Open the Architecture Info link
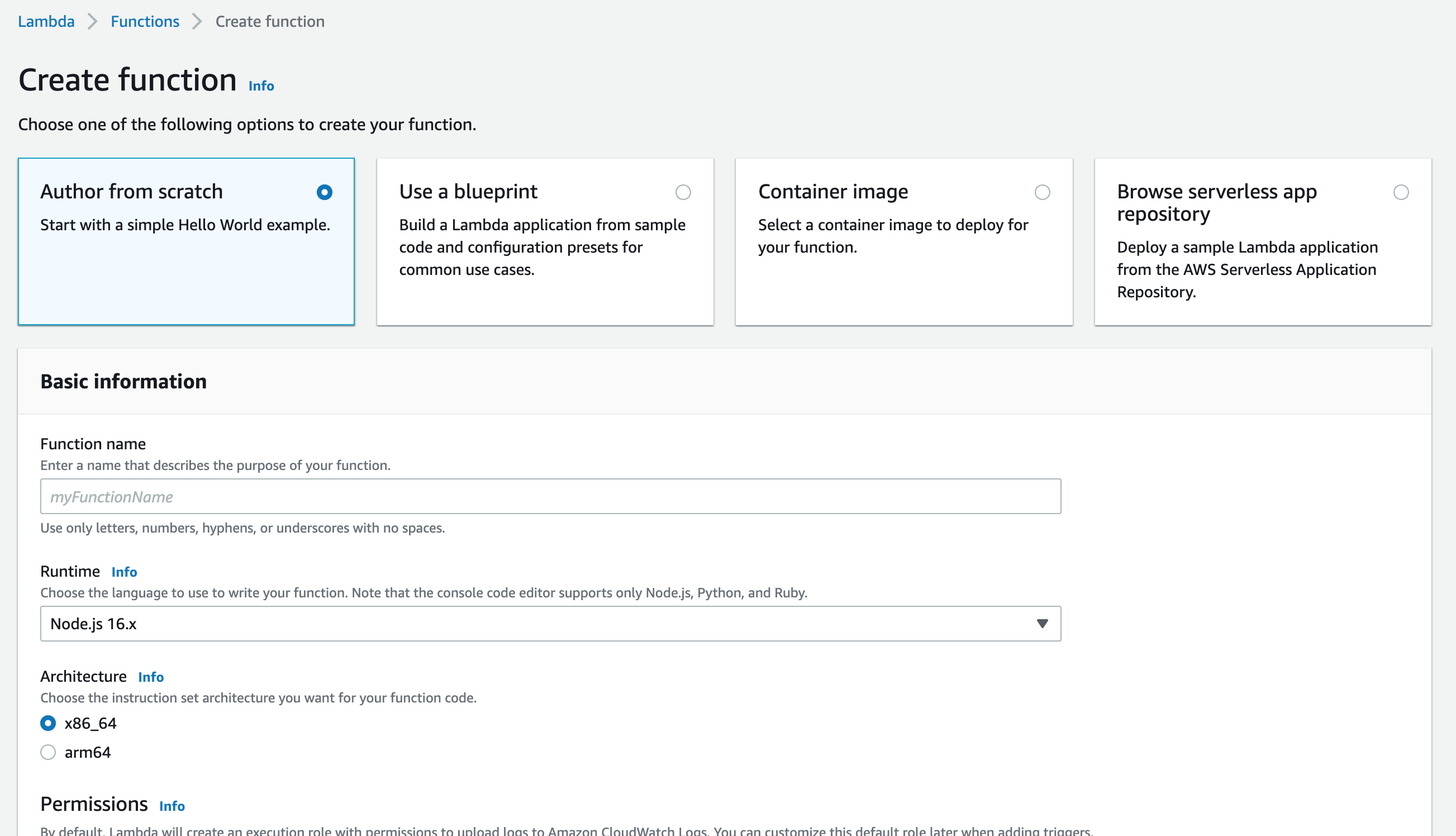The image size is (1456, 836). [x=151, y=677]
